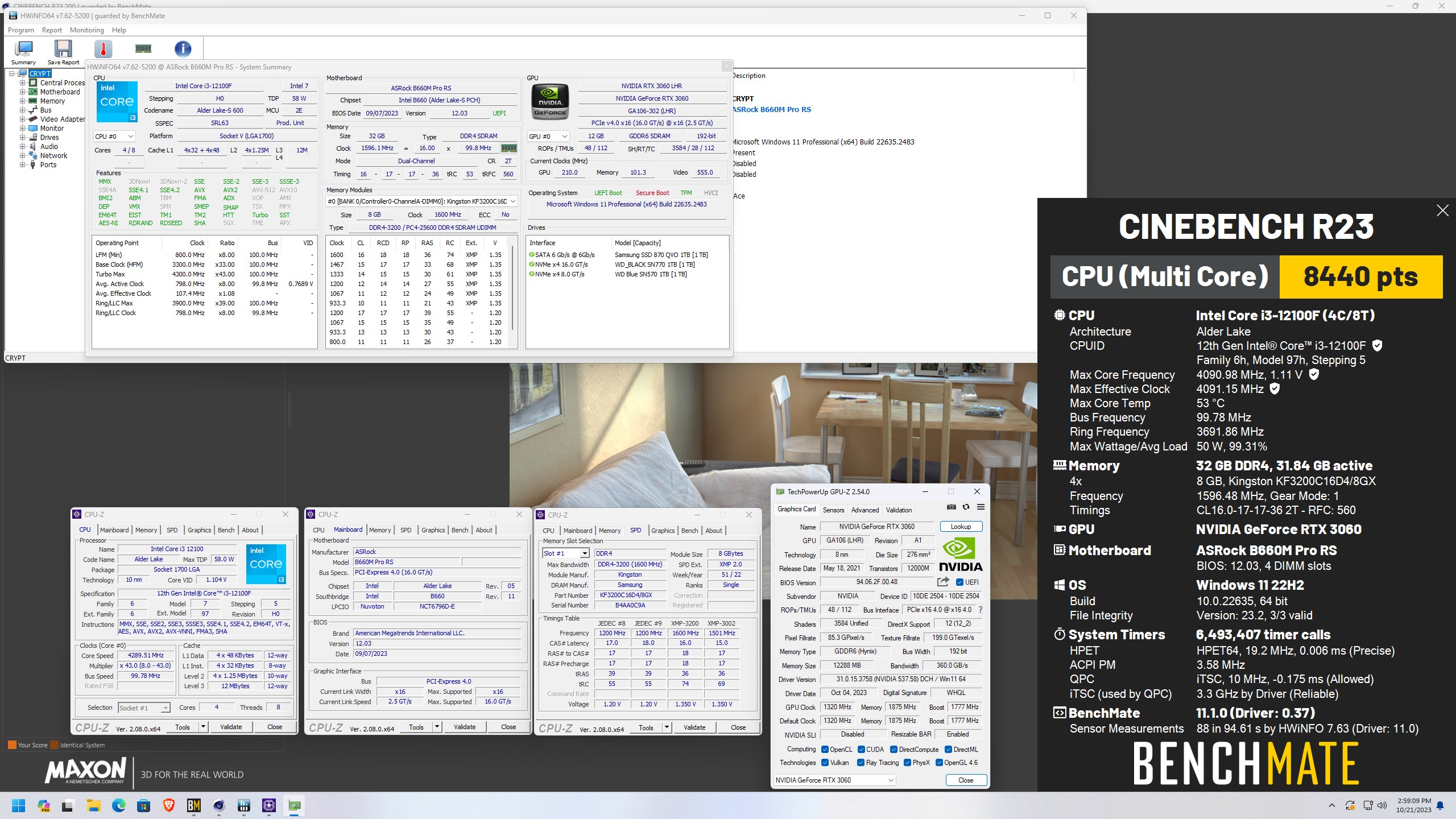Image resolution: width=1456 pixels, height=819 pixels.
Task: Click the BIOS export share icon in GPU-Z
Action: 943,582
